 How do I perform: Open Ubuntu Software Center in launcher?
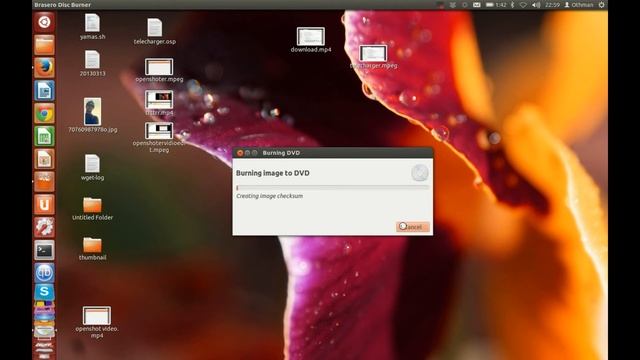(44, 182)
